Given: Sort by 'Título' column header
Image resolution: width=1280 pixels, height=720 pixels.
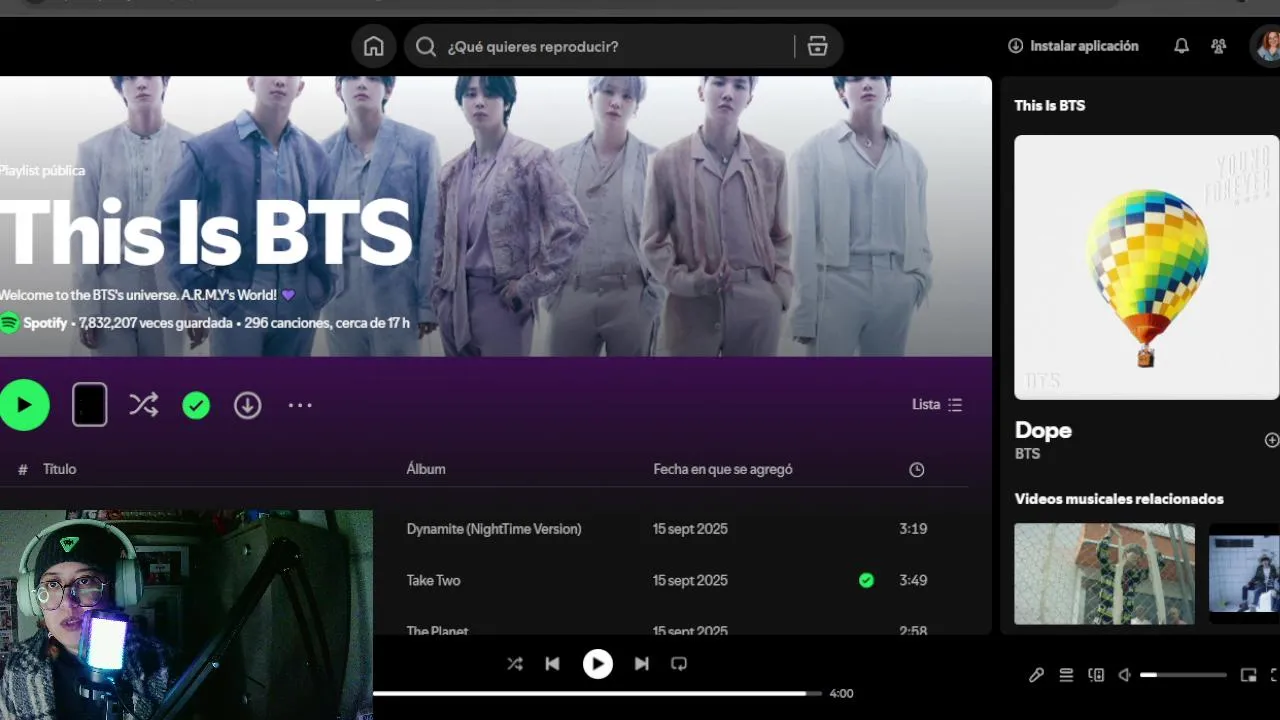Looking at the screenshot, I should [x=59, y=469].
